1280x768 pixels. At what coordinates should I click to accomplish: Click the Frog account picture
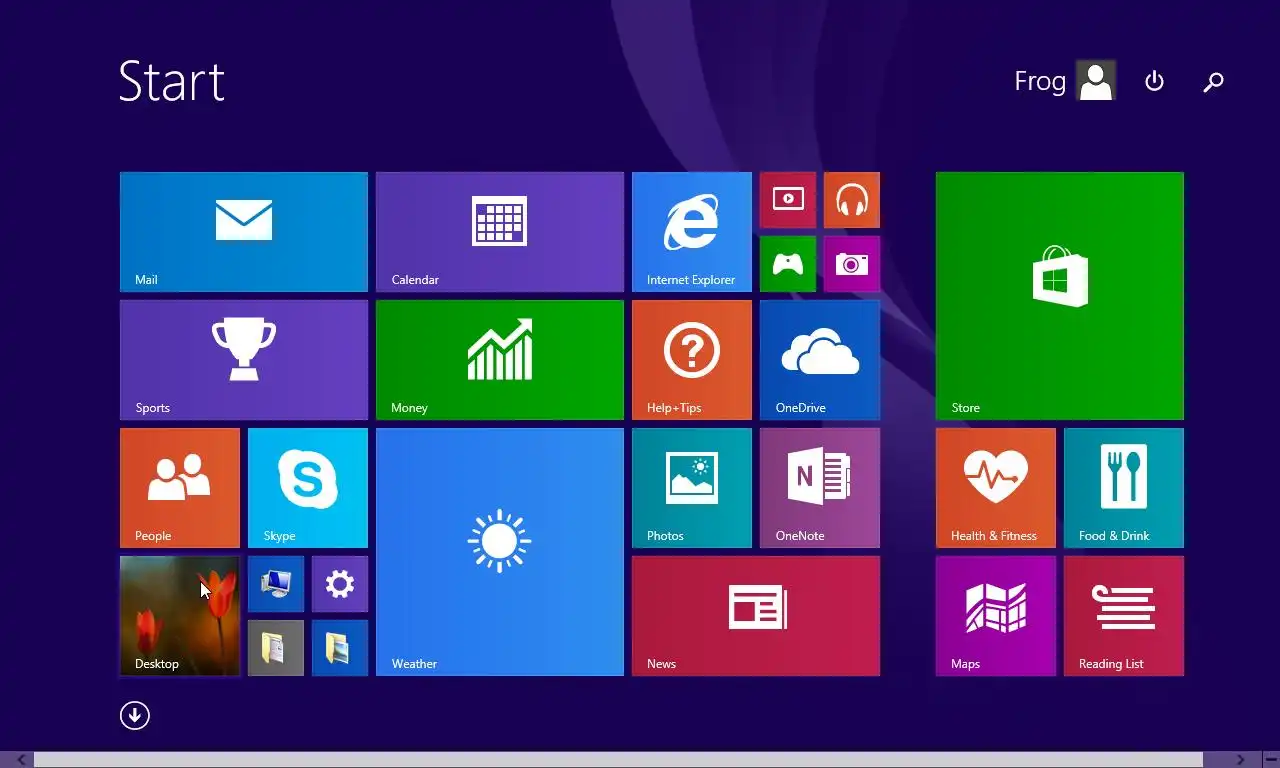coord(1096,81)
